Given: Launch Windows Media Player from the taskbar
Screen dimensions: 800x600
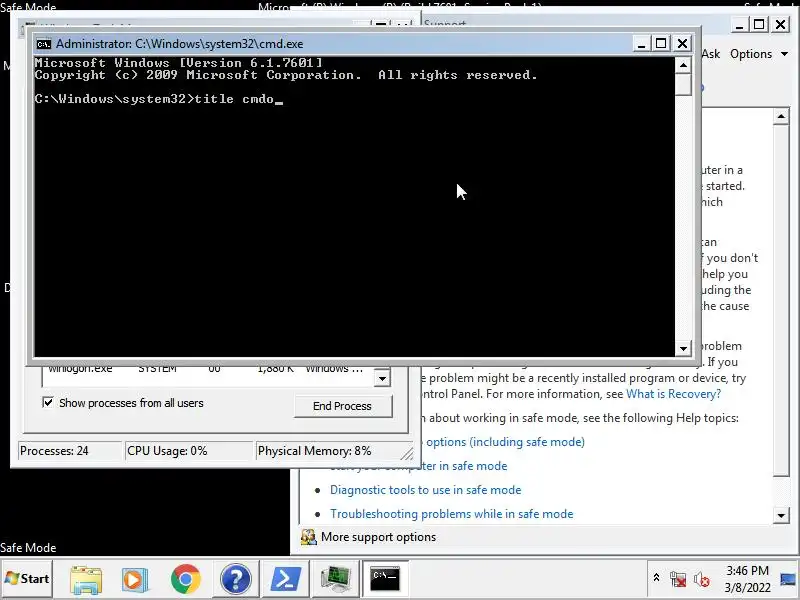Looking at the screenshot, I should 135,579.
